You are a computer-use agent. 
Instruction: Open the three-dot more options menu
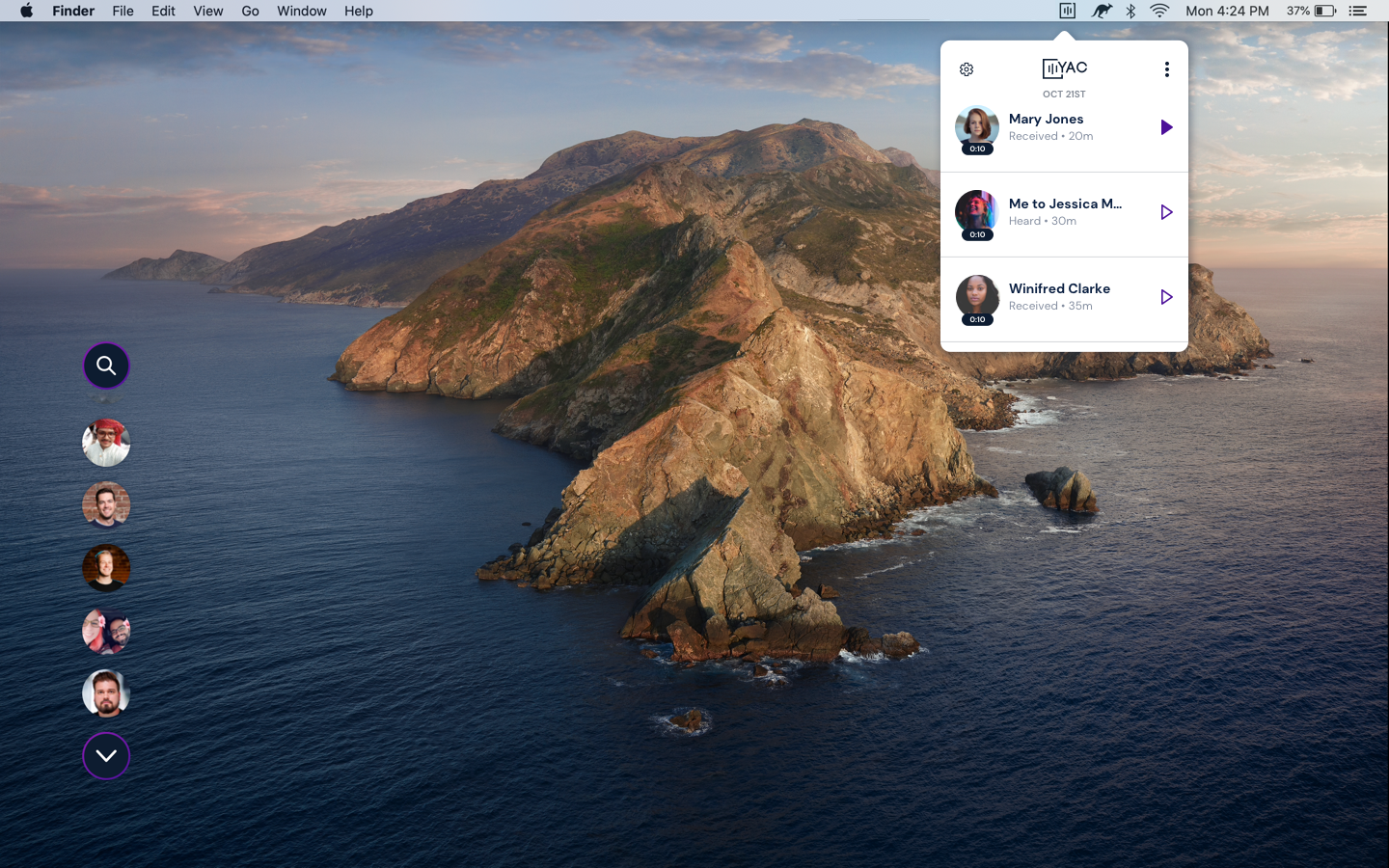pos(1166,69)
